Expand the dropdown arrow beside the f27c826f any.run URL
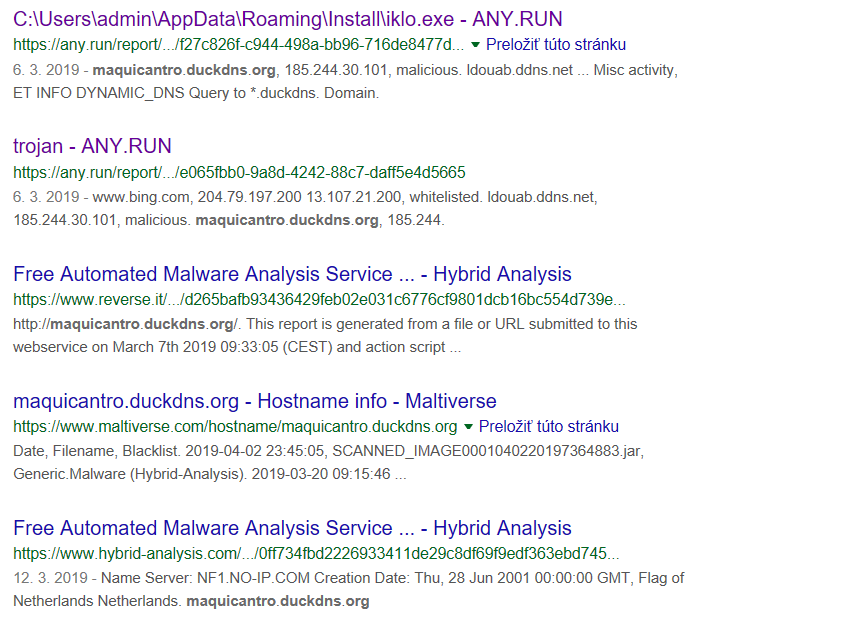 [475, 45]
